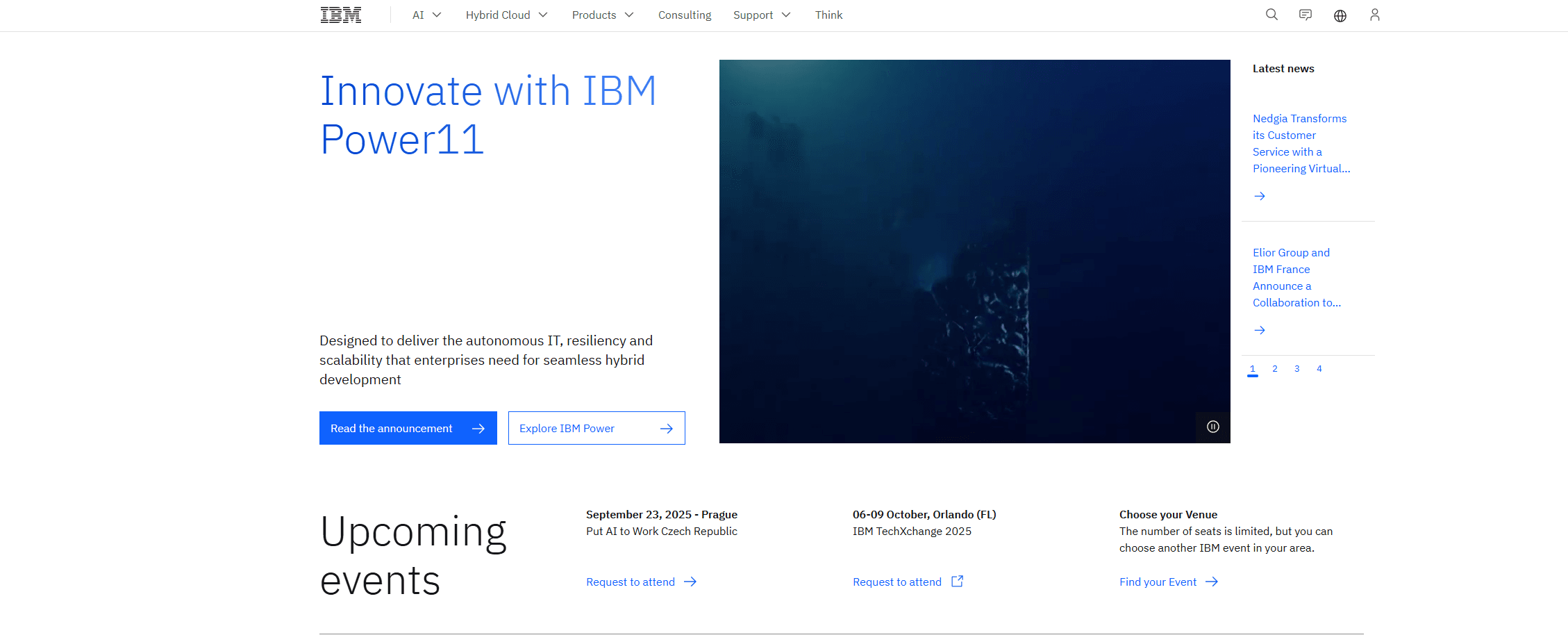Click the hero video area

(975, 252)
